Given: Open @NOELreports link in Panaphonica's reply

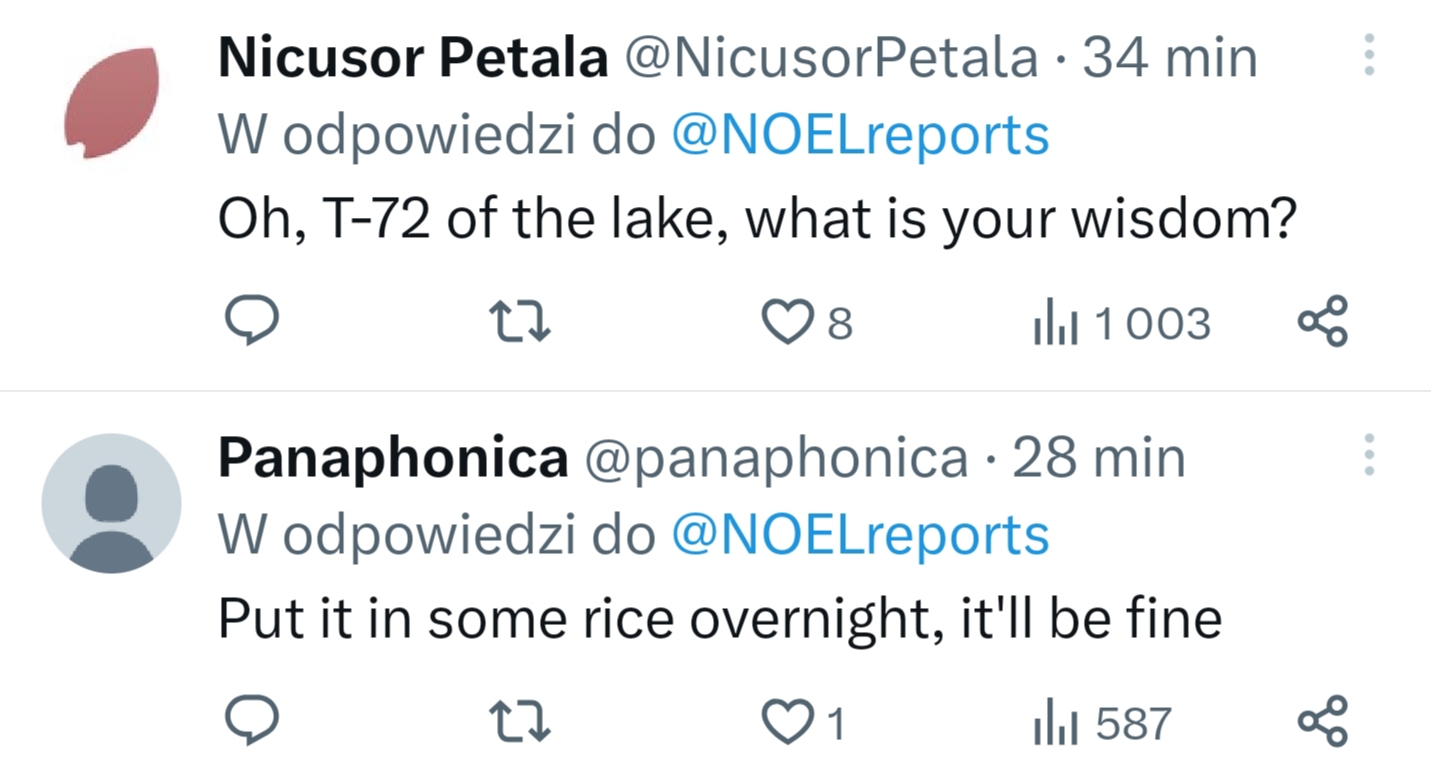Looking at the screenshot, I should (x=860, y=535).
